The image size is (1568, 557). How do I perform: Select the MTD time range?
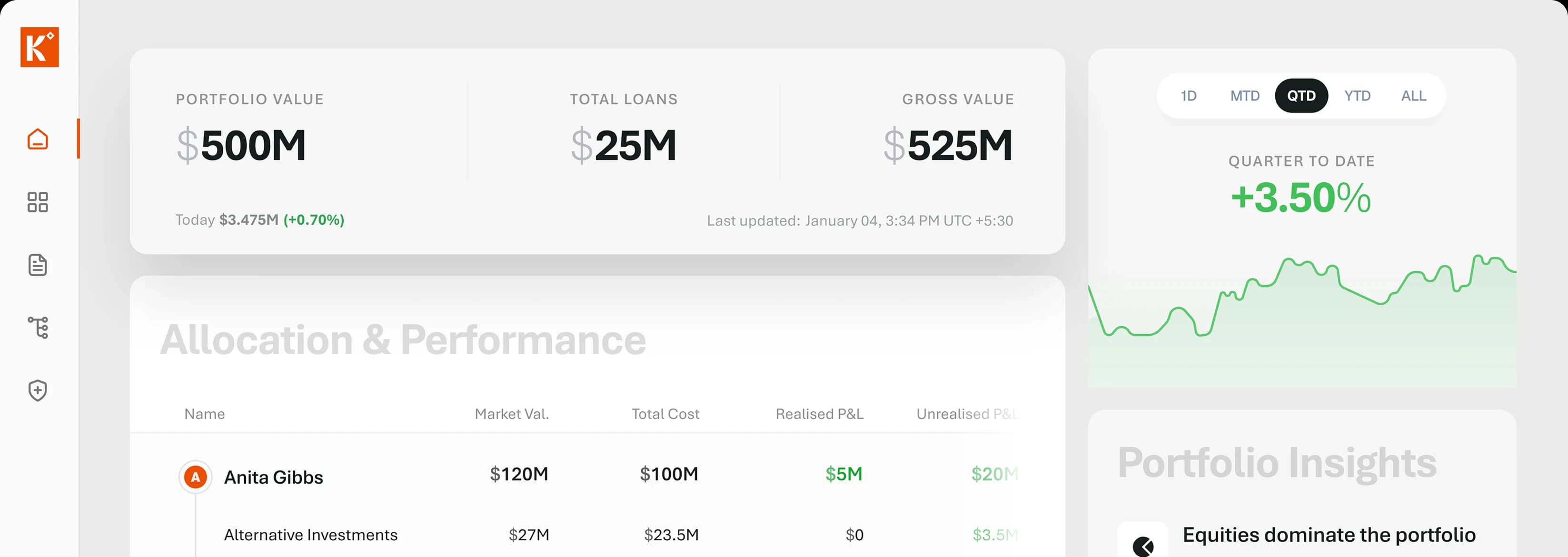(1245, 96)
